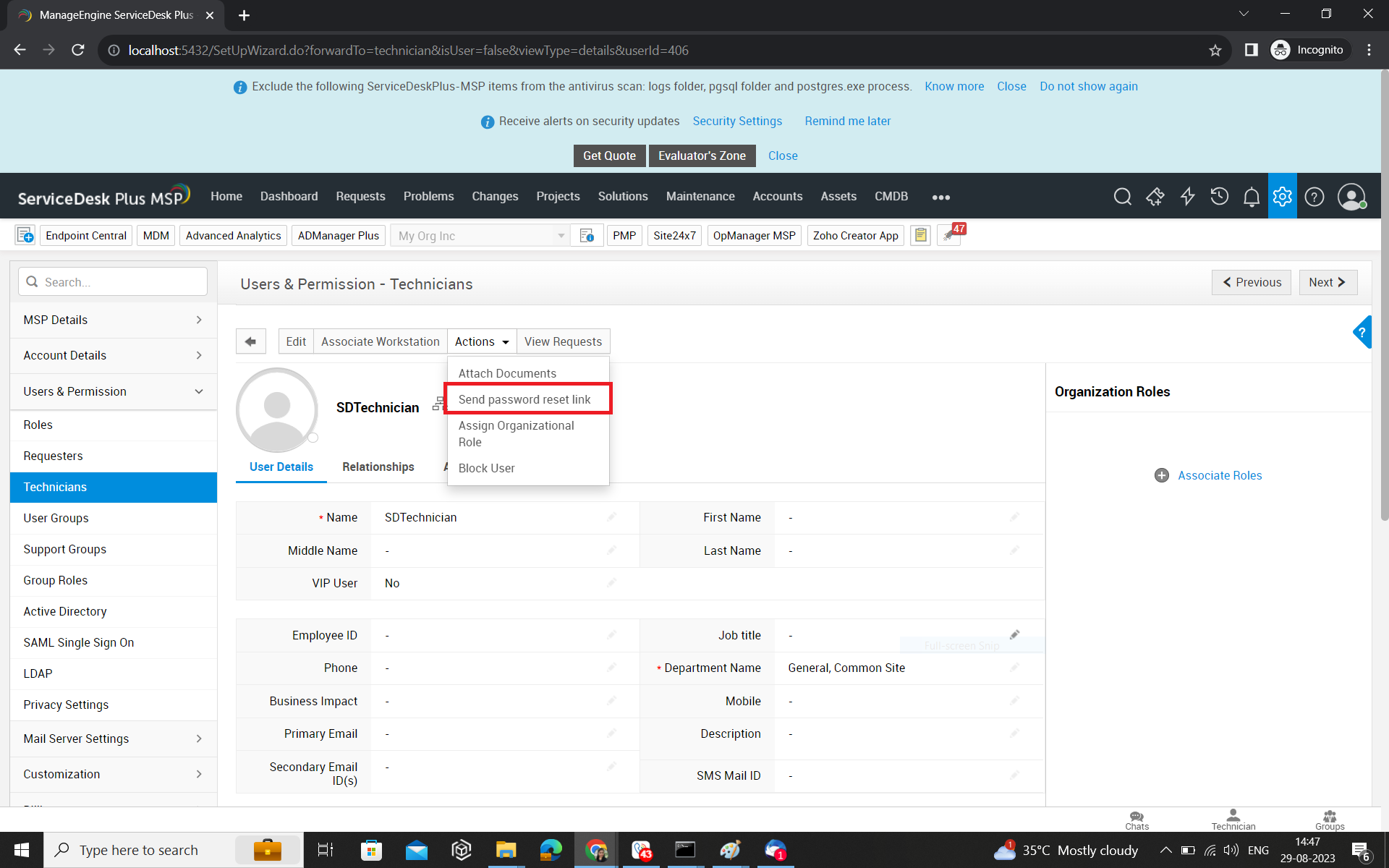Toggle the Actions dropdown menu

pyautogui.click(x=482, y=341)
